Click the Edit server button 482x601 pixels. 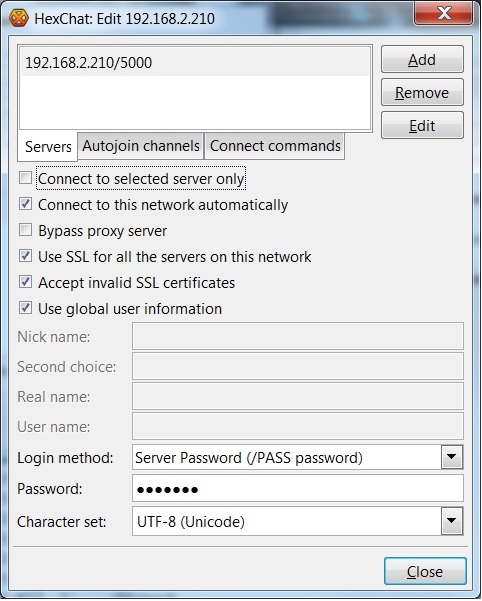coord(422,125)
